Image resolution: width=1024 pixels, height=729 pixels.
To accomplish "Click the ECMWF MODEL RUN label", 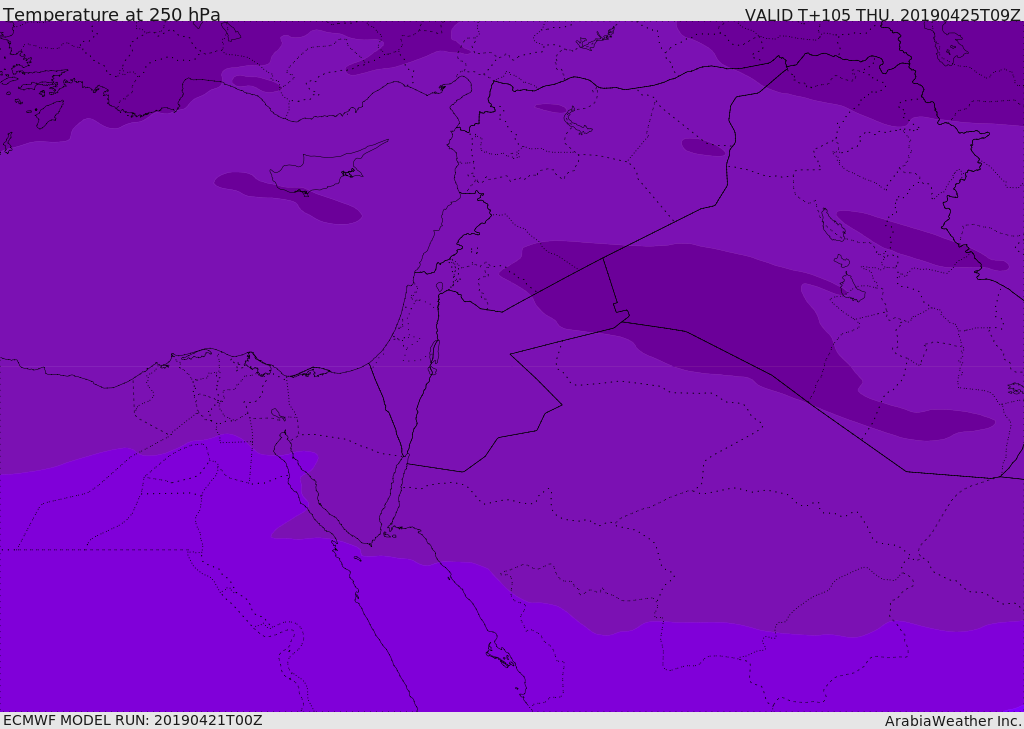I will pyautogui.click(x=132, y=720).
